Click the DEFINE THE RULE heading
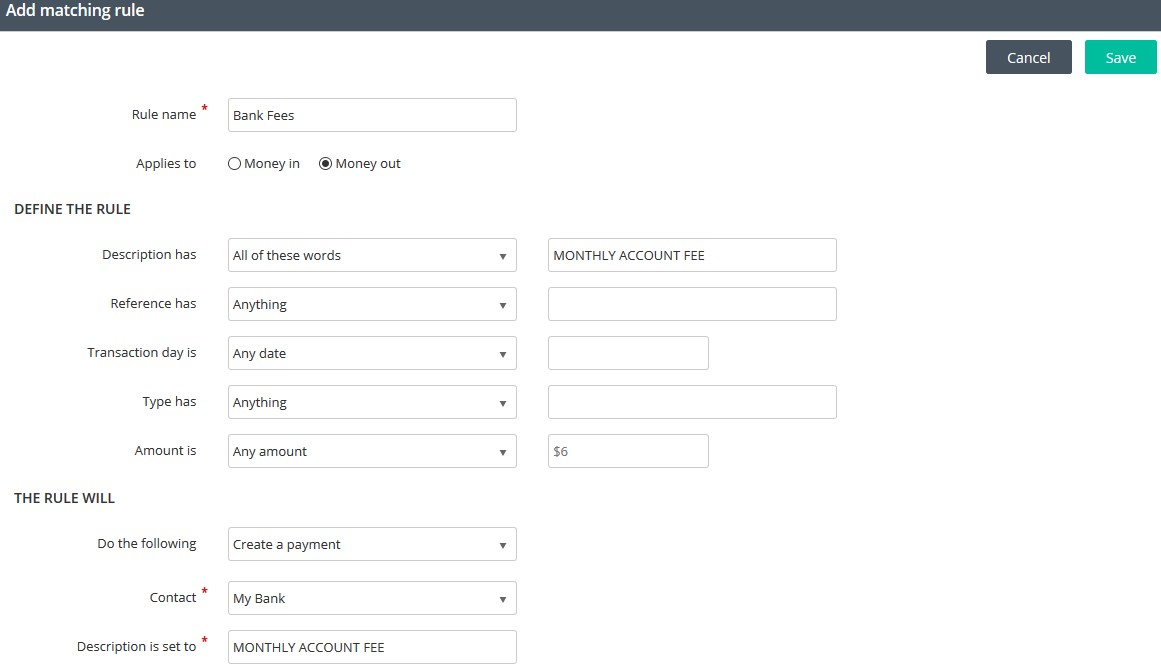Viewport: 1161px width, 672px height. click(x=73, y=209)
